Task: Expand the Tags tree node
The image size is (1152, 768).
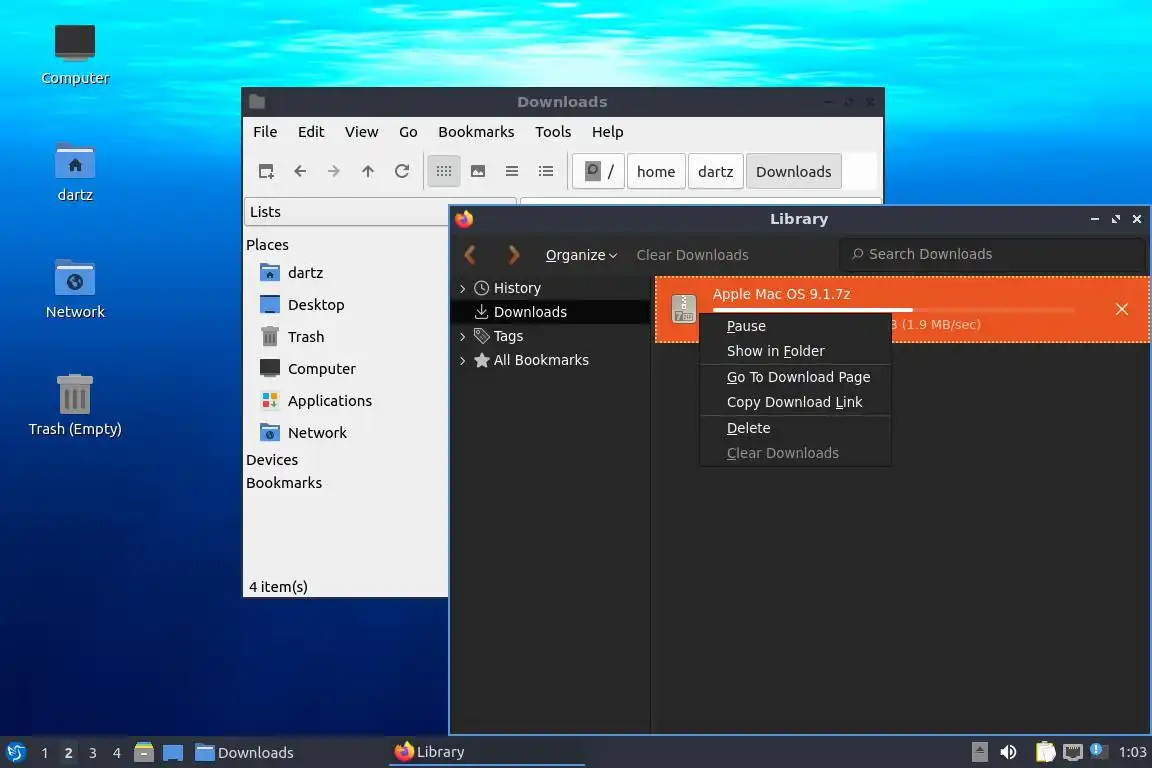Action: [462, 337]
